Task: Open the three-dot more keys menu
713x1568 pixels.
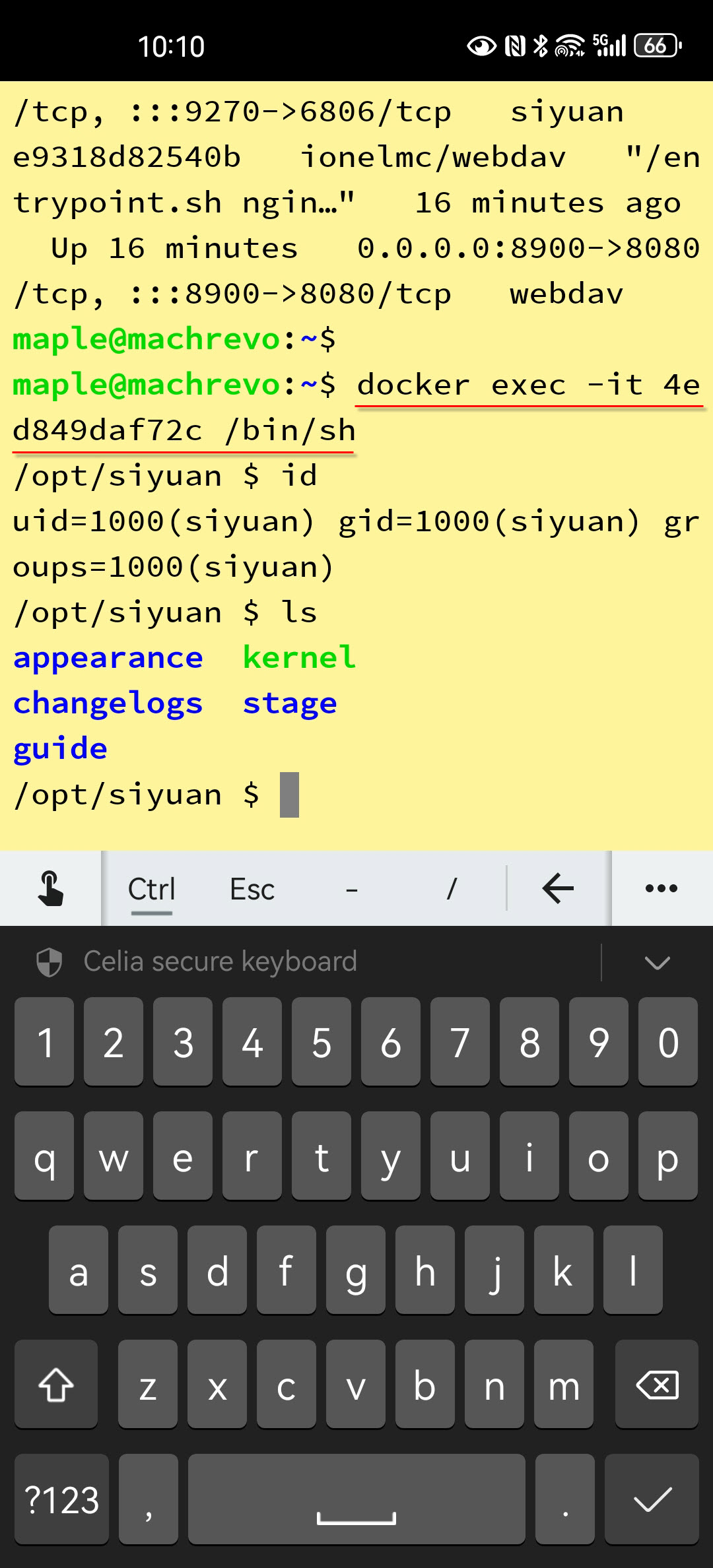Action: (x=662, y=888)
